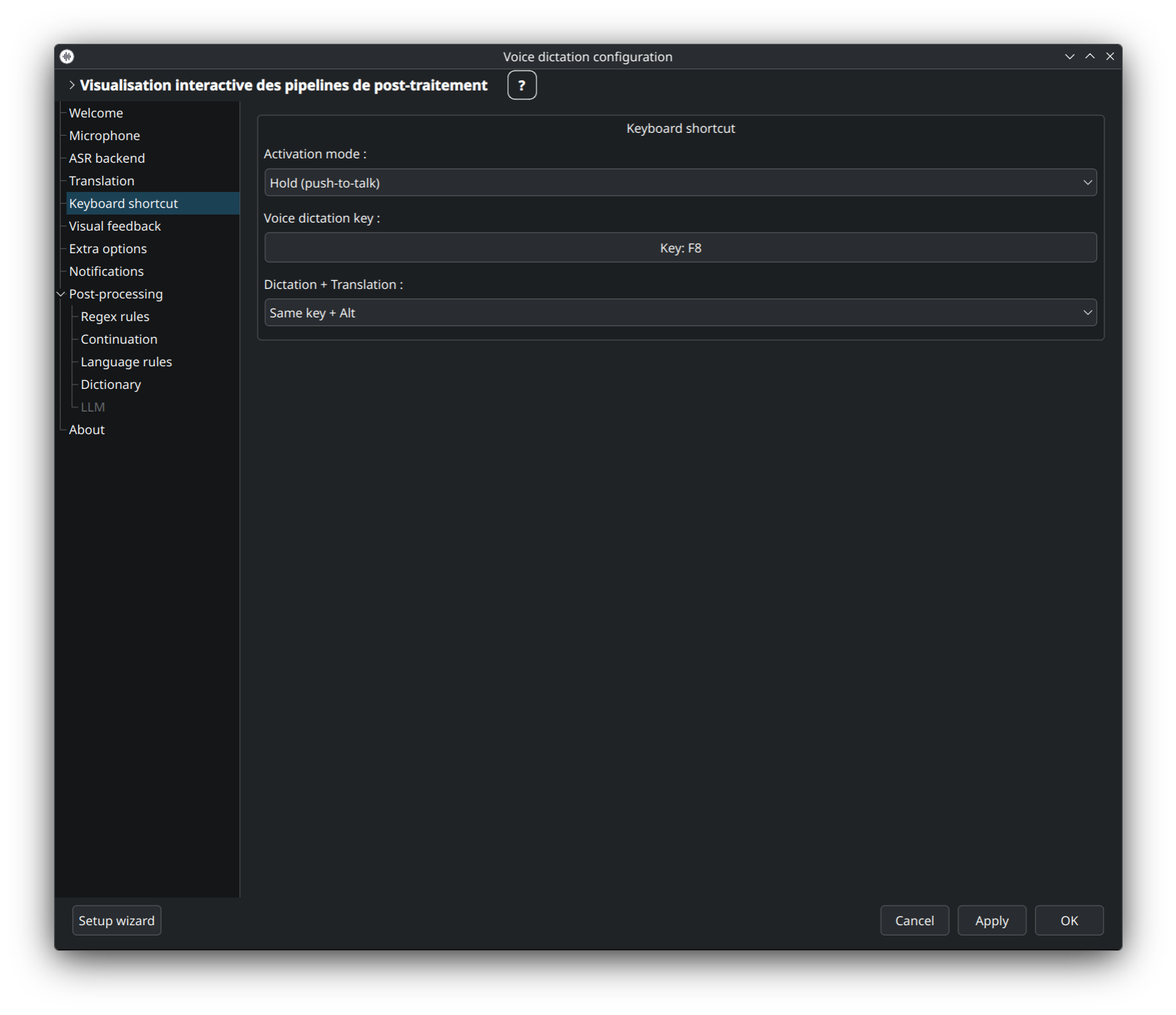Open Regex rules under Post-processing

coord(115,317)
